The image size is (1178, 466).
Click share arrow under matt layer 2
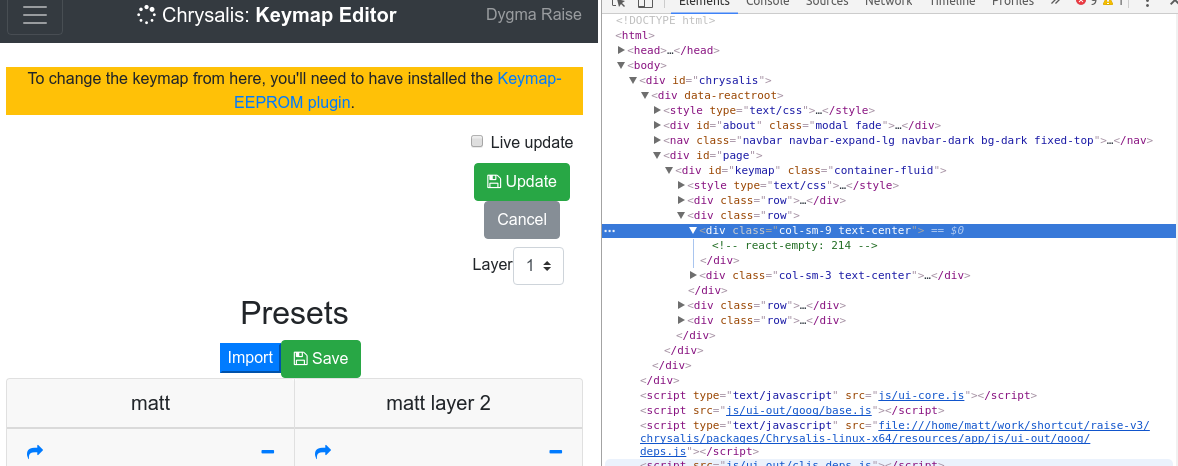[323, 452]
